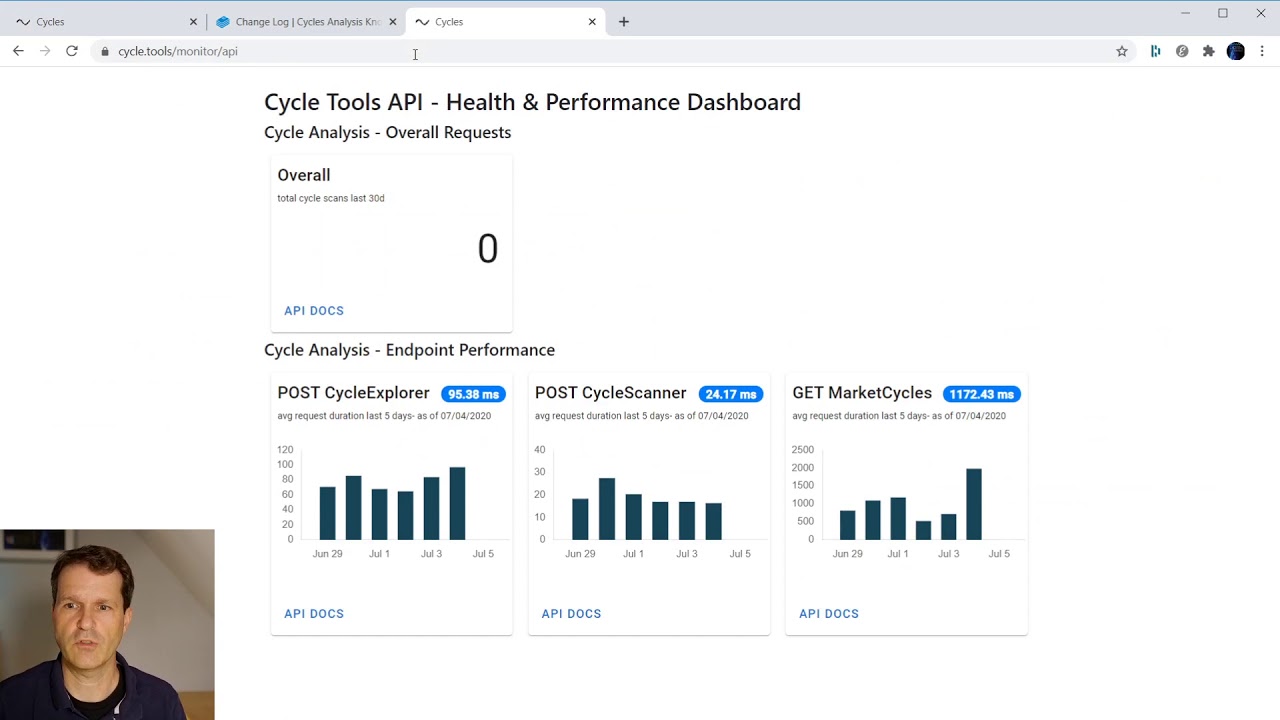Open Chrome three-dot menu
1280x720 pixels.
[x=1262, y=51]
